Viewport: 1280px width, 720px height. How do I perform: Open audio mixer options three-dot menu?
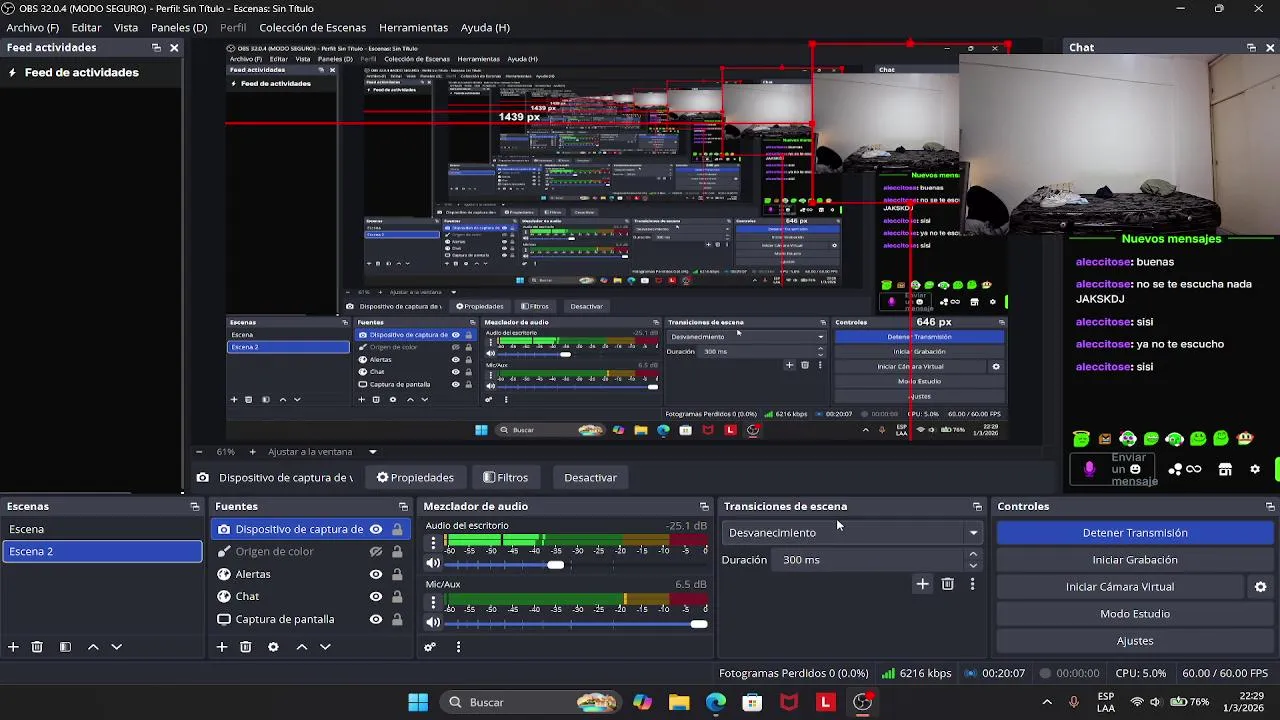458,647
